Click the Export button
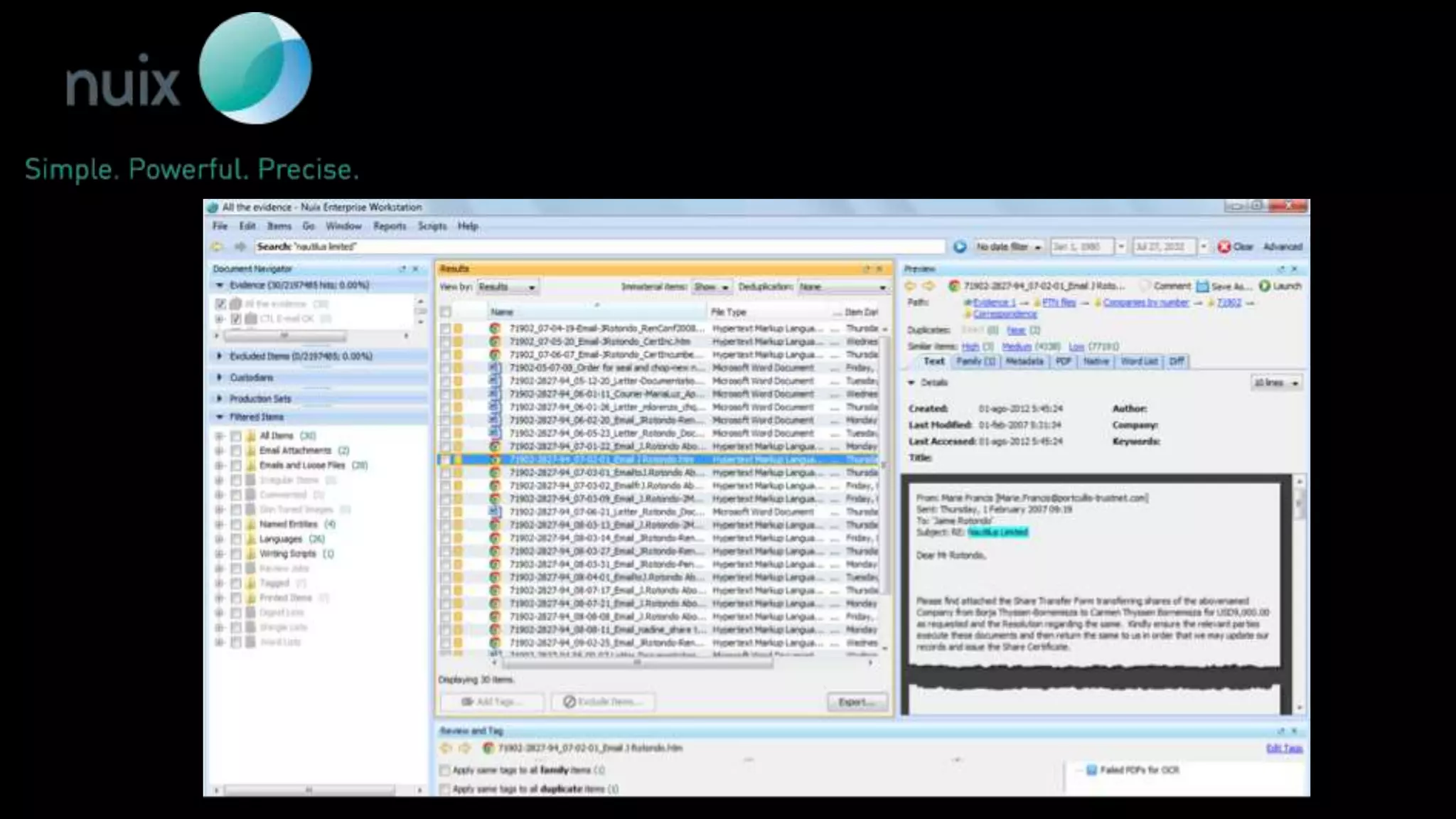 coord(857,702)
